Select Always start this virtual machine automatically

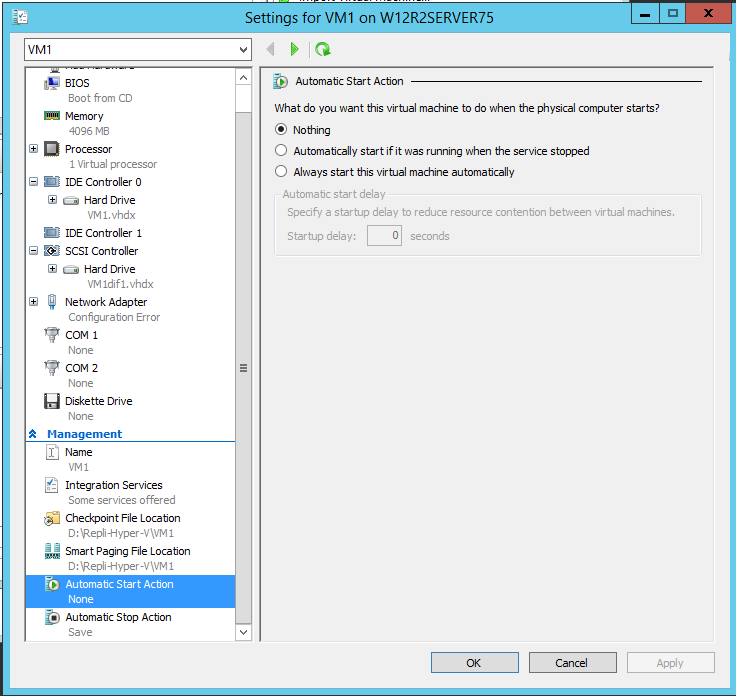281,172
